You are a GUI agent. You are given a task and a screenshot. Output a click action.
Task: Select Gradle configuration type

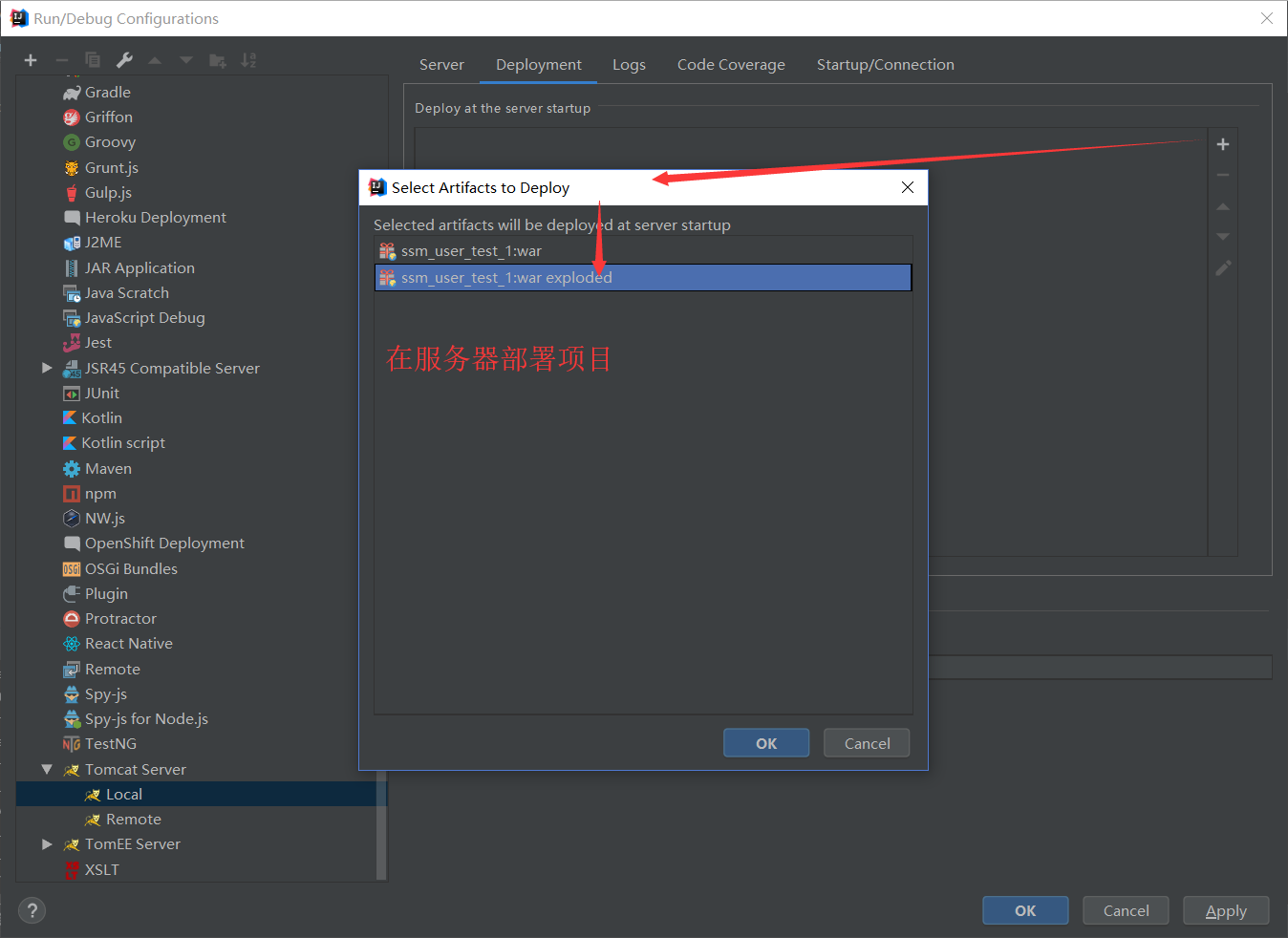coord(97,92)
